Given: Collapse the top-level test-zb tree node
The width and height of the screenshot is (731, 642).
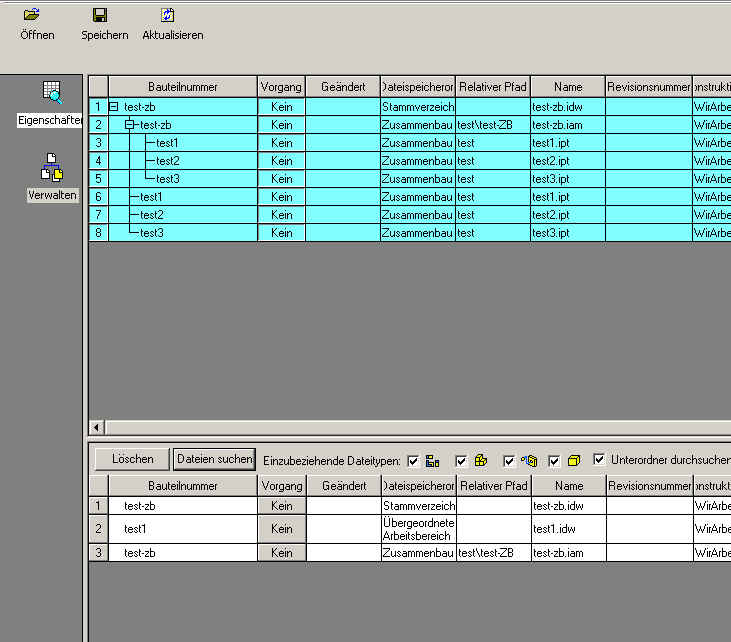Looking at the screenshot, I should [x=114, y=107].
